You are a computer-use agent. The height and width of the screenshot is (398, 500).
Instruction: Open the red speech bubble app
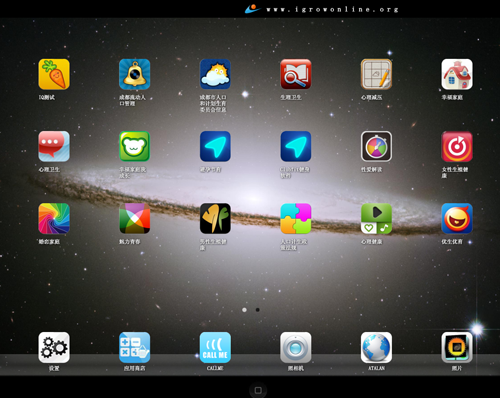click(x=54, y=146)
